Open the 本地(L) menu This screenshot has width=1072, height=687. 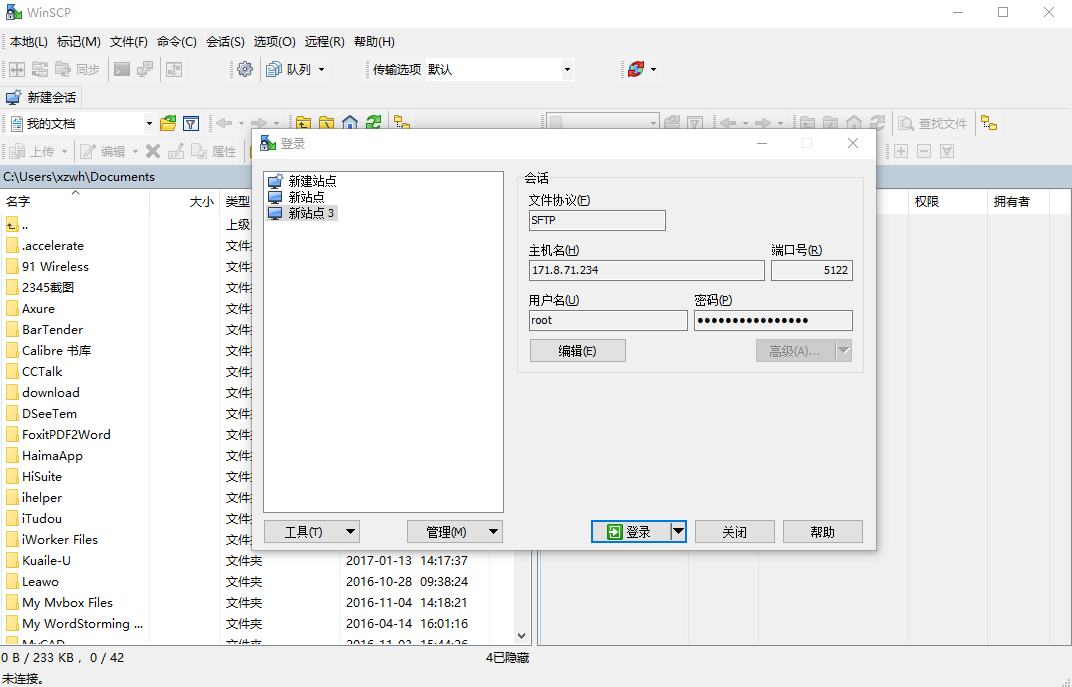(x=29, y=42)
